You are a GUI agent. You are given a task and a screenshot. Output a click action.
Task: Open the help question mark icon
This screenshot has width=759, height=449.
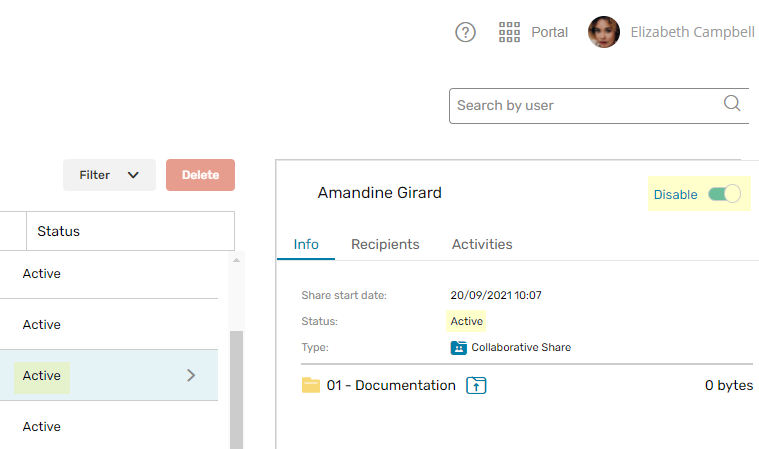(x=465, y=32)
